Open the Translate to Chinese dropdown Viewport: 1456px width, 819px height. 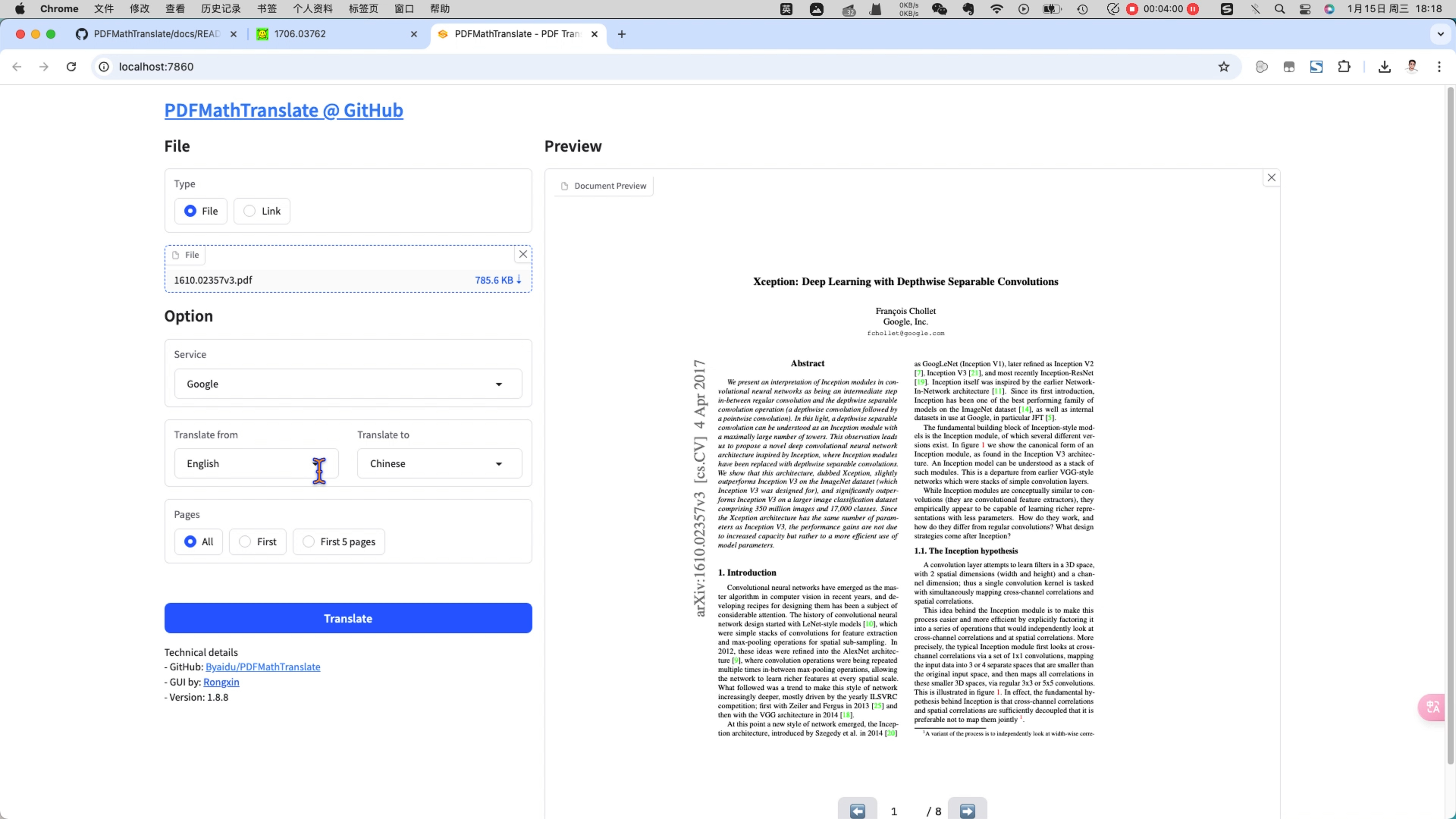tap(440, 463)
